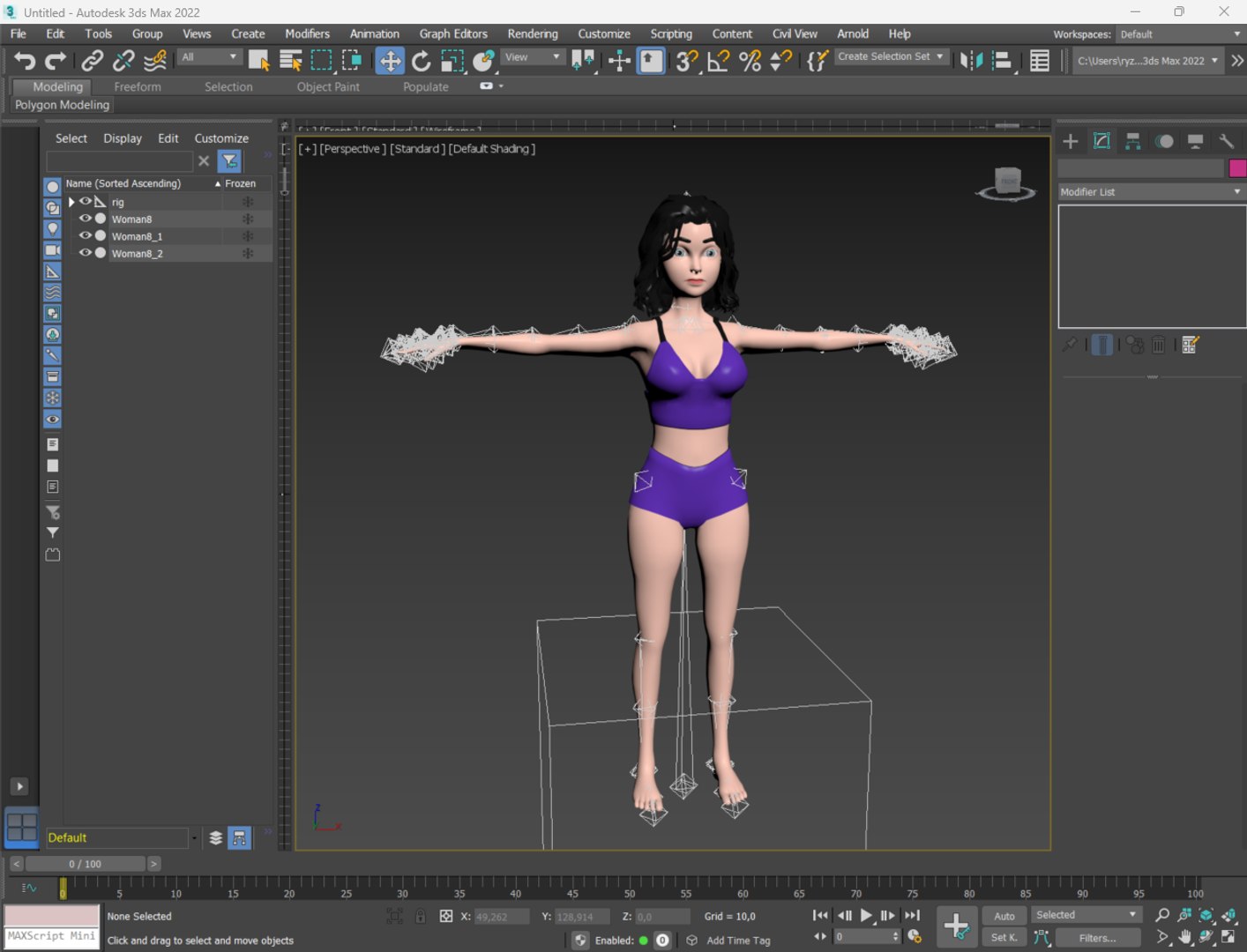Toggle Auto key mode
The image size is (1247, 952).
click(x=1004, y=916)
